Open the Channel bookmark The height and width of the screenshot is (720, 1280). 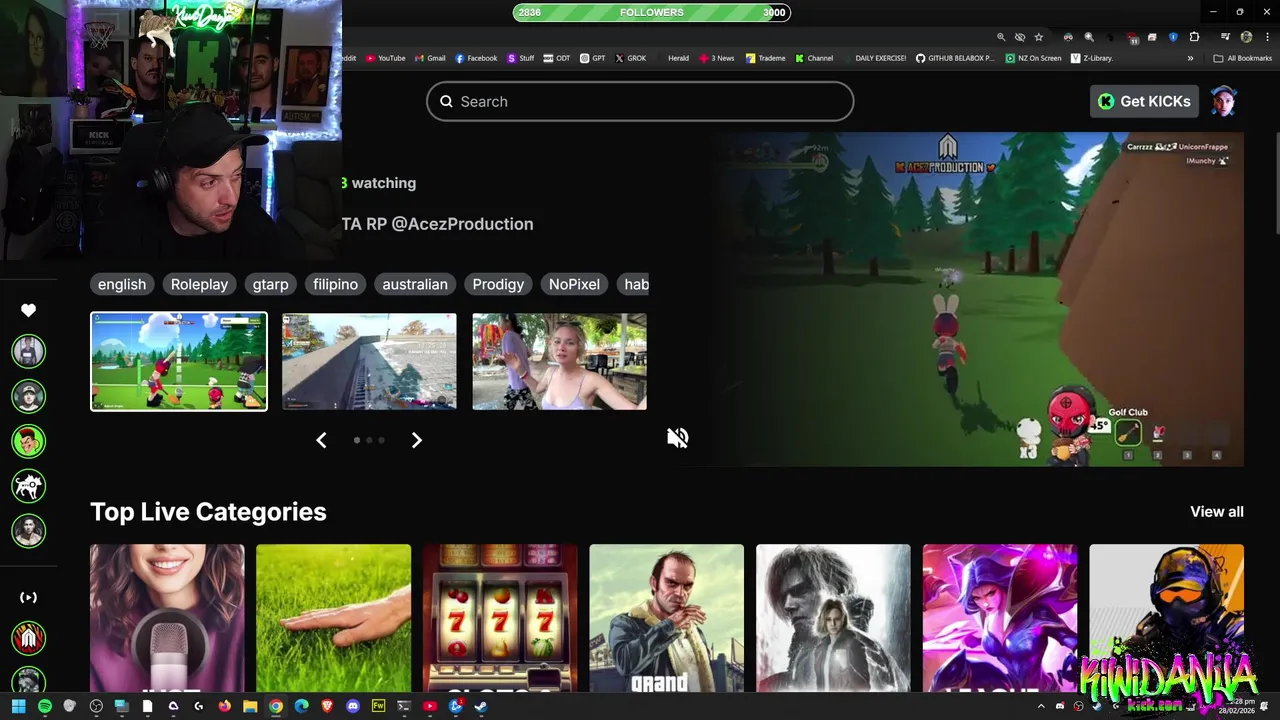[x=814, y=58]
